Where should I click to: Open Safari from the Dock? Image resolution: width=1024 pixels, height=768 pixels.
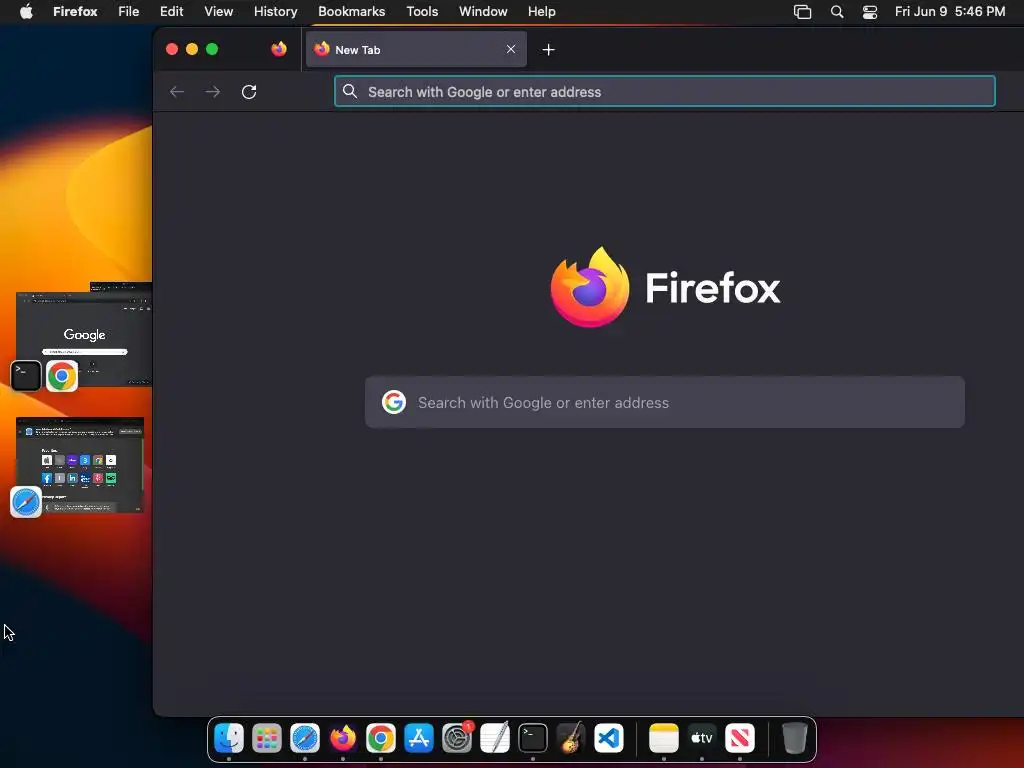pos(305,739)
